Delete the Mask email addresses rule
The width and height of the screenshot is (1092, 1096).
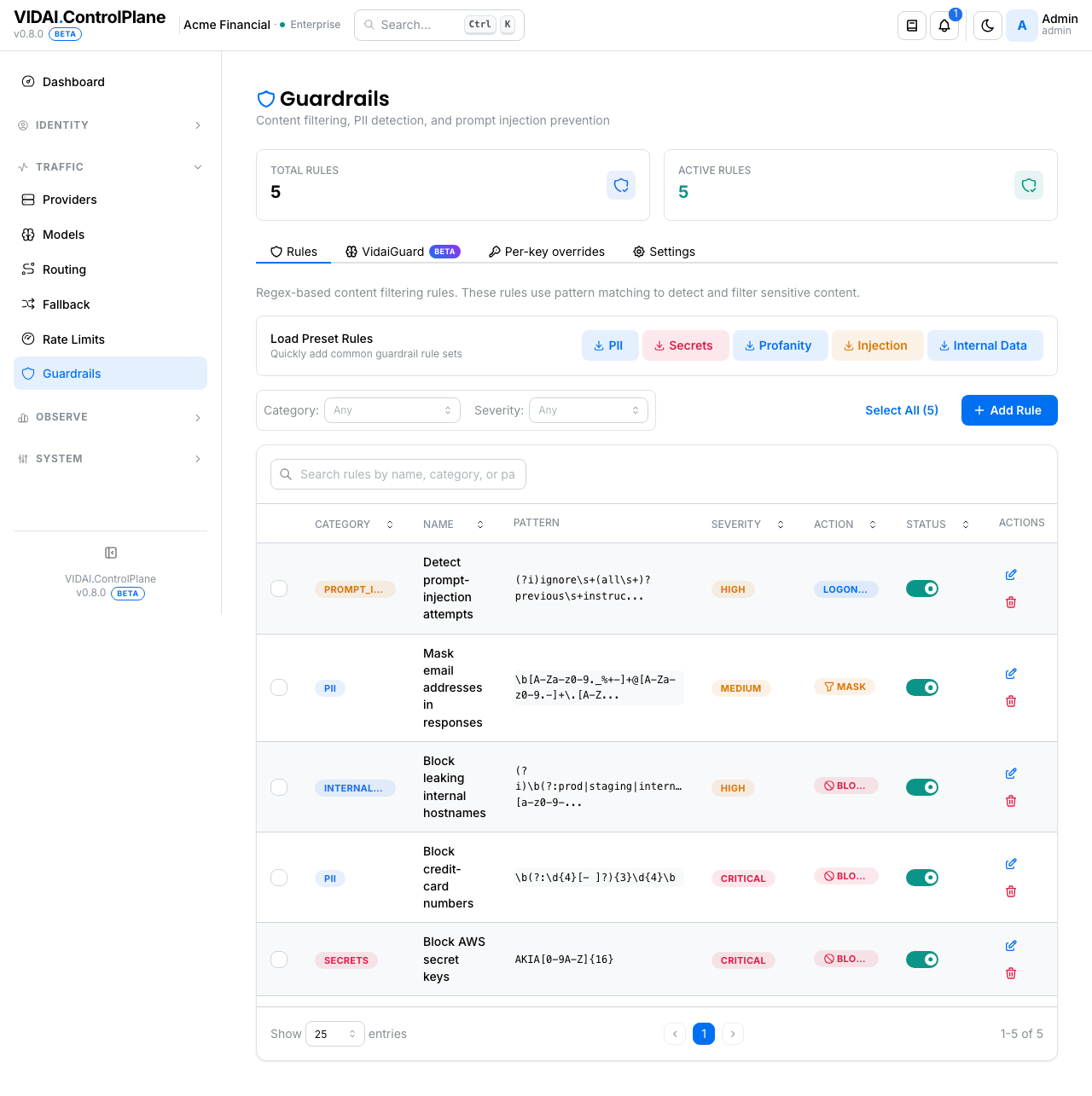coord(1011,701)
